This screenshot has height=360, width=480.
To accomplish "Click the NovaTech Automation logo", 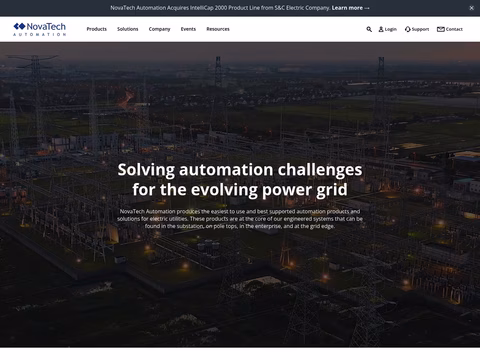I will (x=40, y=29).
